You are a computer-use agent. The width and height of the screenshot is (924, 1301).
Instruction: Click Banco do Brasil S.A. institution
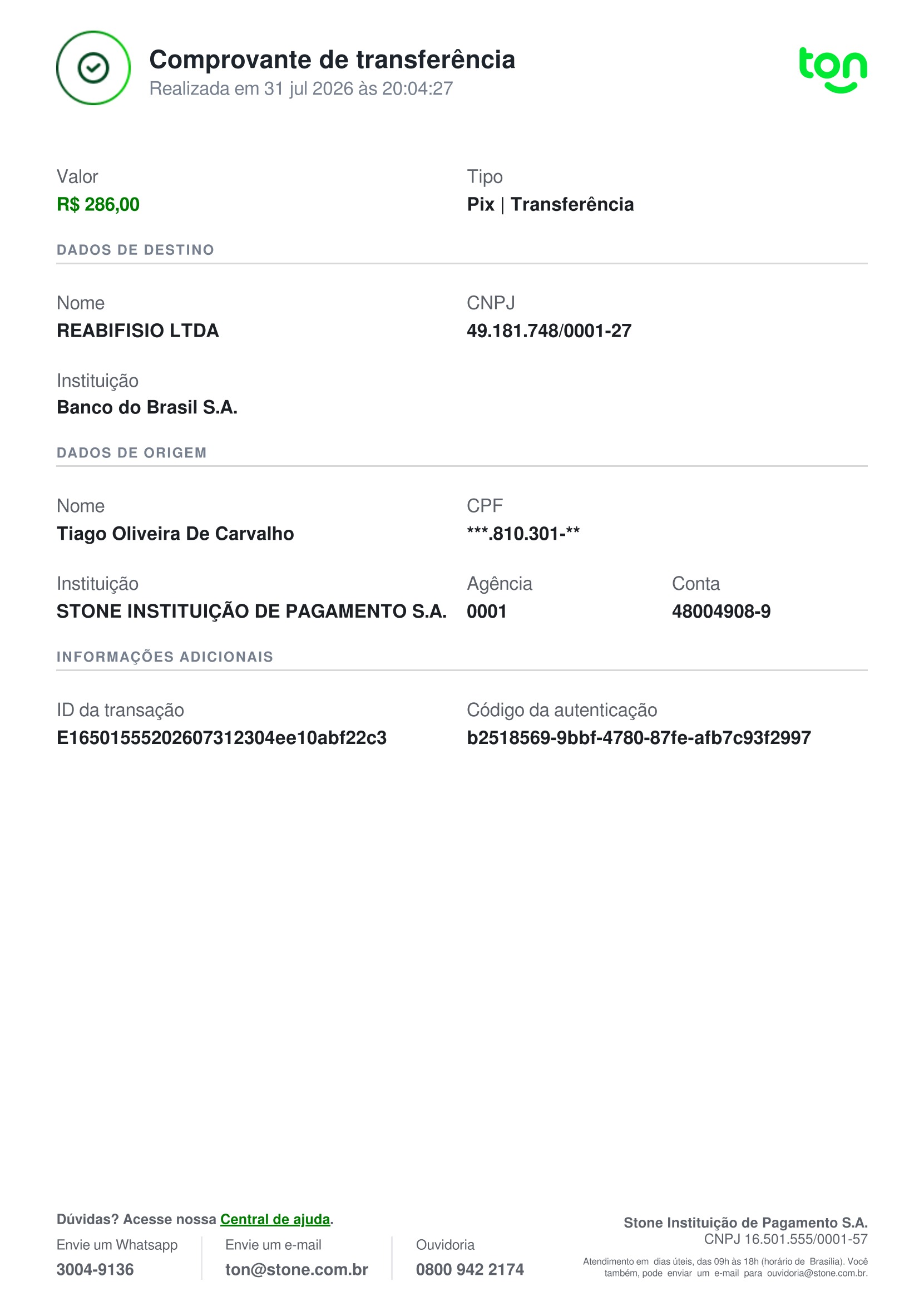[147, 407]
